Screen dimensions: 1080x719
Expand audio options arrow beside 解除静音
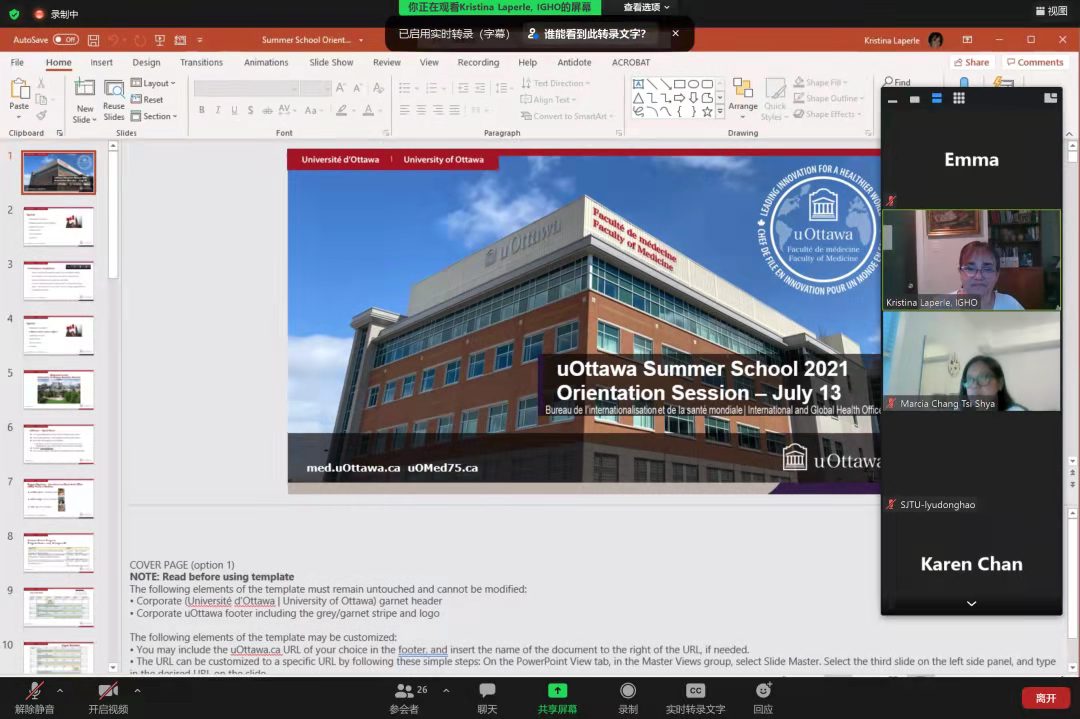pyautogui.click(x=60, y=690)
